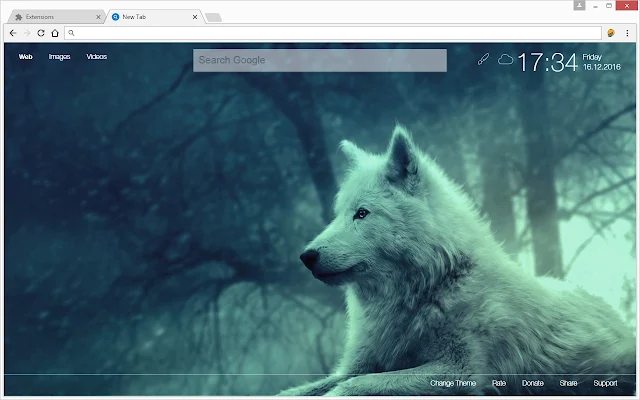640x400 pixels.
Task: Click the forward navigation arrow
Action: [27, 33]
